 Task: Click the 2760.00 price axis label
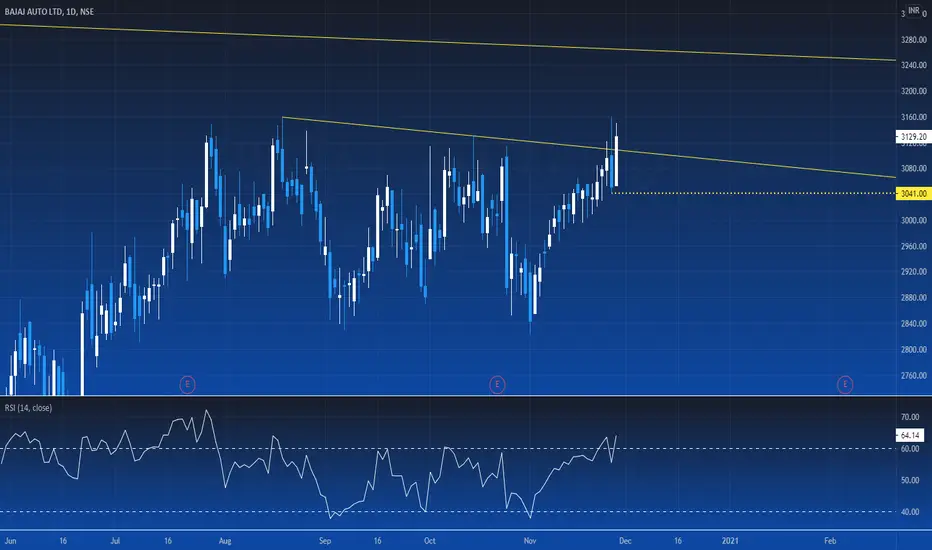click(x=914, y=375)
